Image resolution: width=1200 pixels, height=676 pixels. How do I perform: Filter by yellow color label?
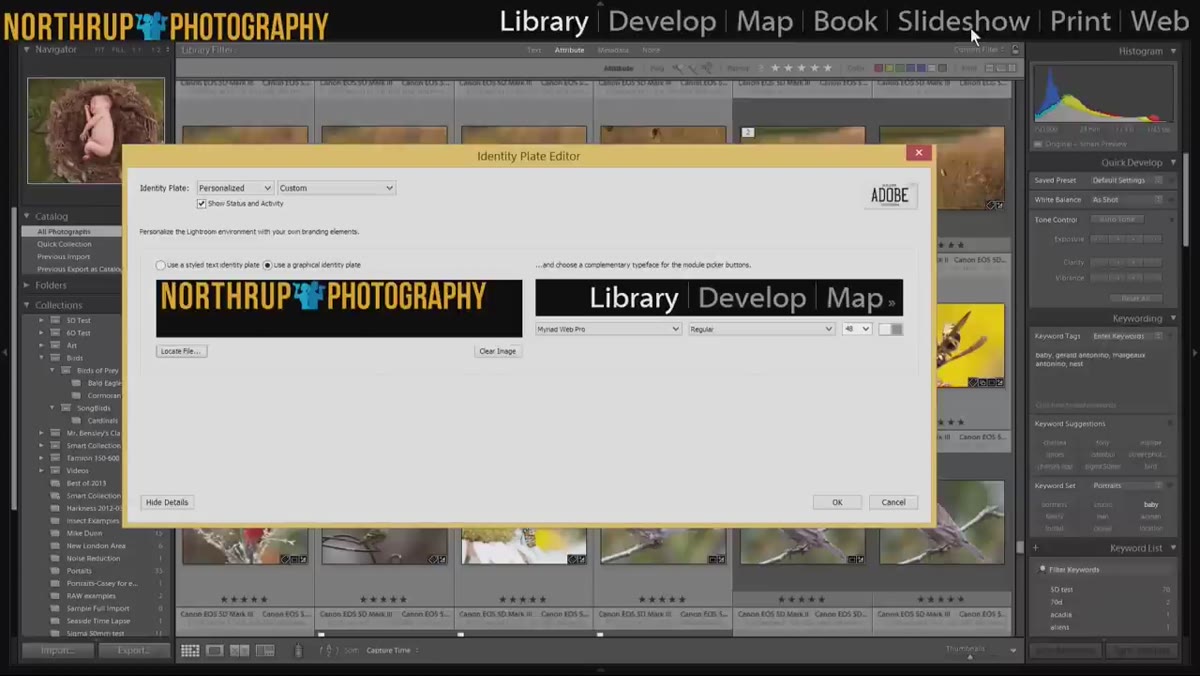[x=890, y=68]
